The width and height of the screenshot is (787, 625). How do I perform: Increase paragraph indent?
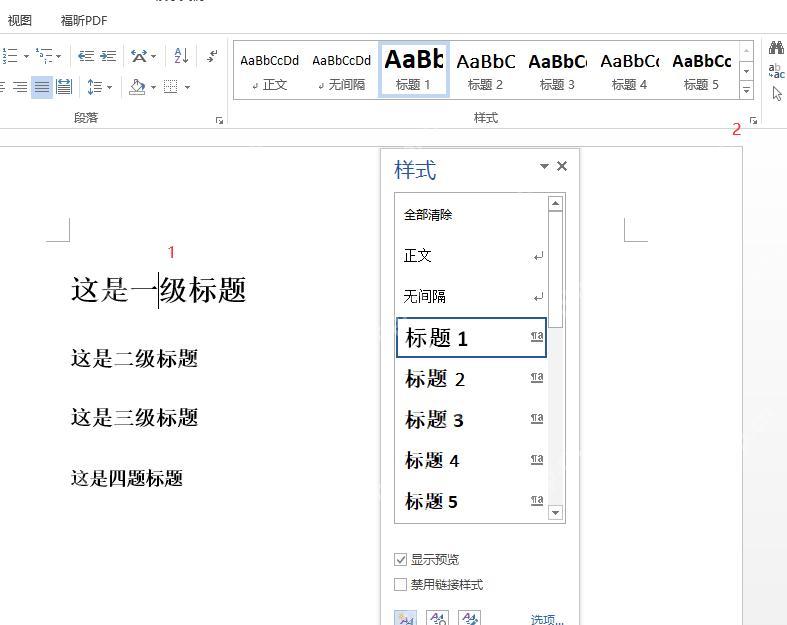pos(108,56)
